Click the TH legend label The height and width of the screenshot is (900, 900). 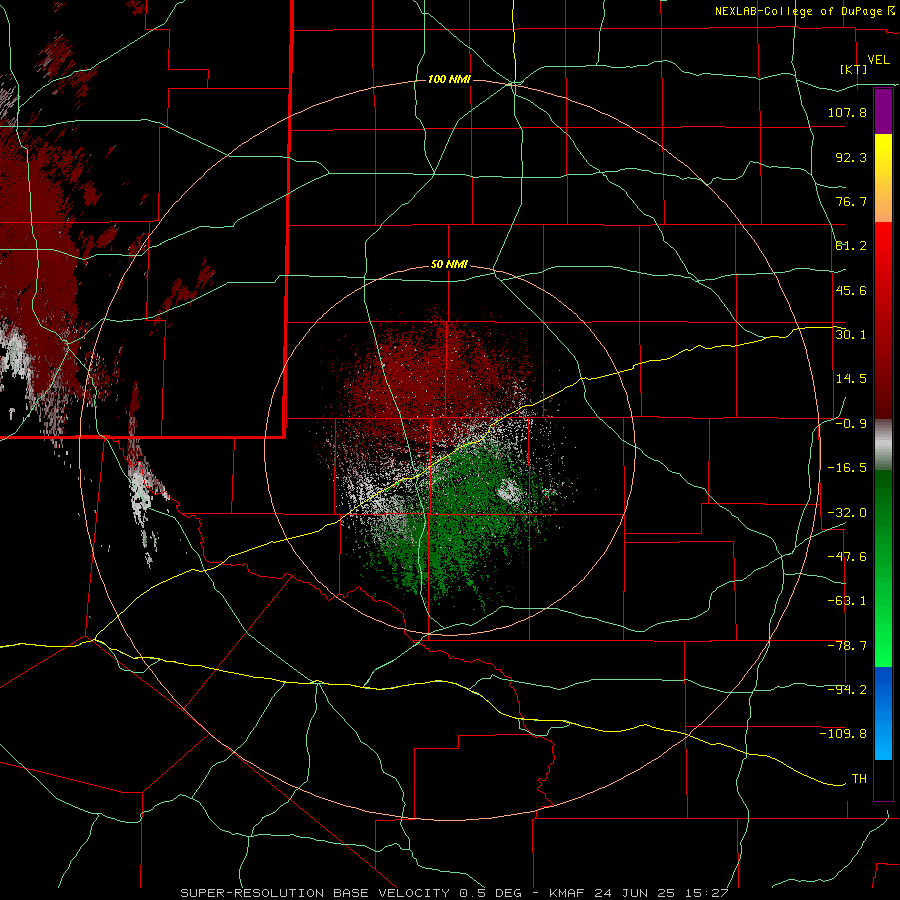click(859, 778)
